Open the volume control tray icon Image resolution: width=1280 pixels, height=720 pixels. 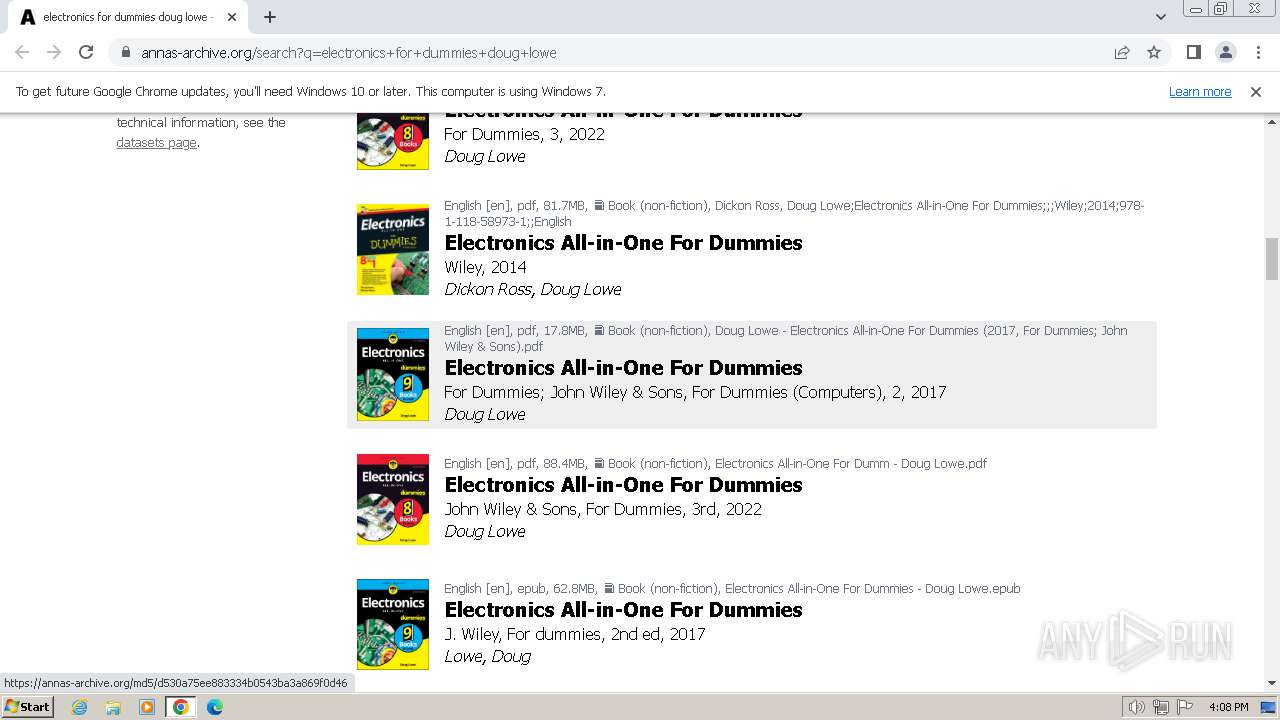(1137, 707)
